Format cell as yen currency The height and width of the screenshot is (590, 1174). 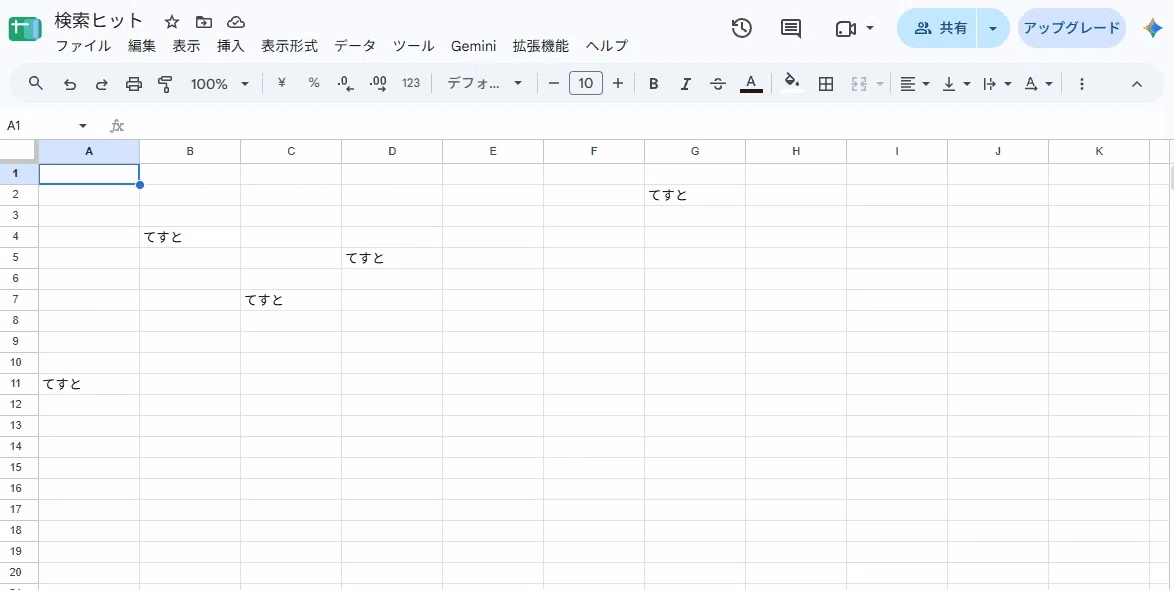[x=282, y=83]
